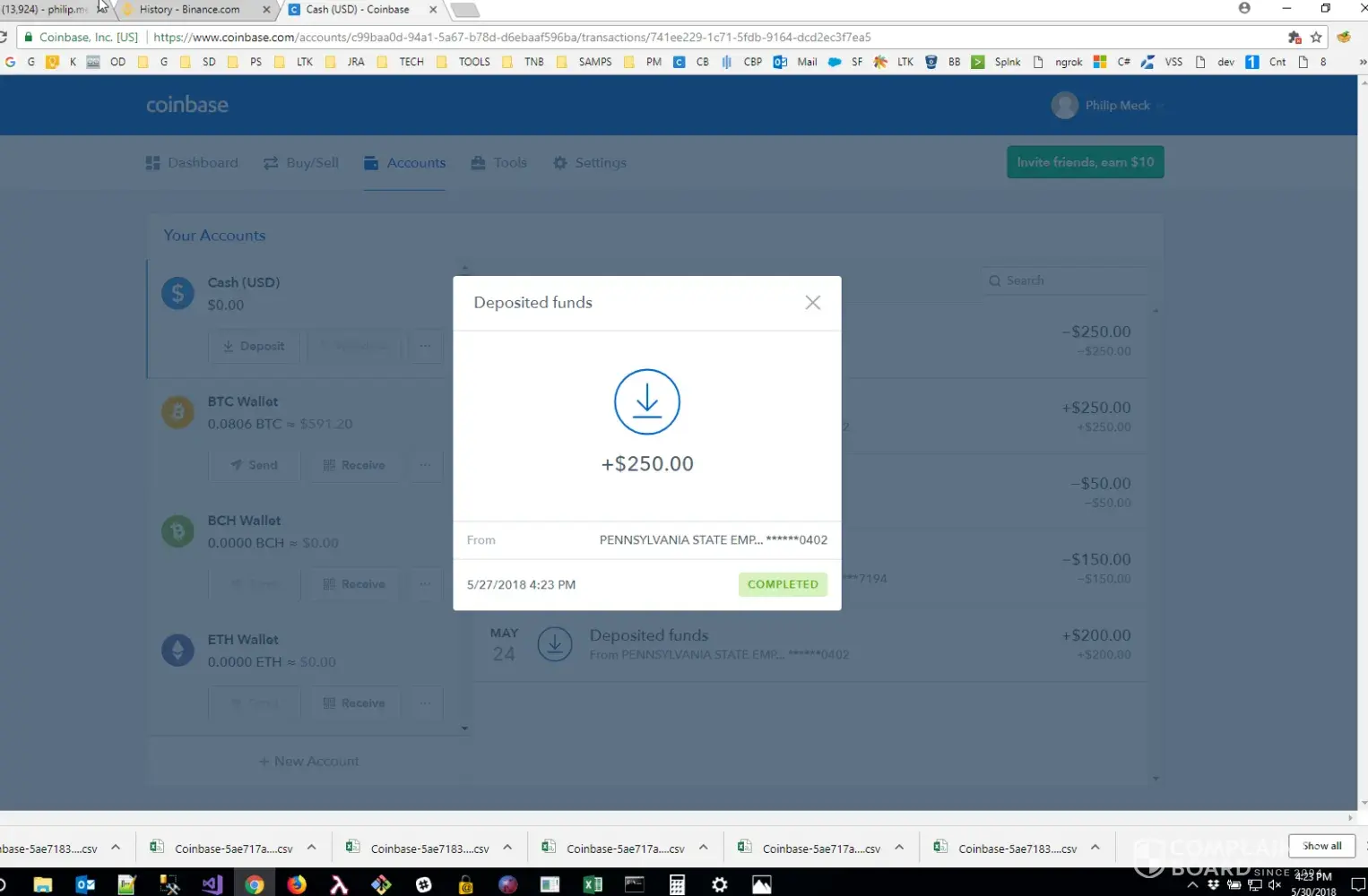Click the transaction Search field
Viewport: 1368px width, 896px height.
point(1067,280)
